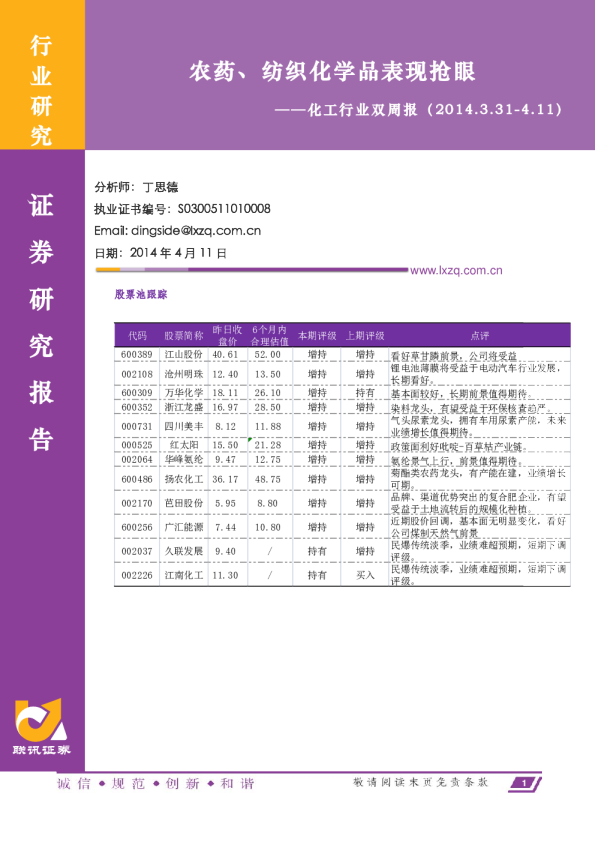Image resolution: width=595 pixels, height=842 pixels.
Task: Select stock code 600256
Action: [x=137, y=527]
